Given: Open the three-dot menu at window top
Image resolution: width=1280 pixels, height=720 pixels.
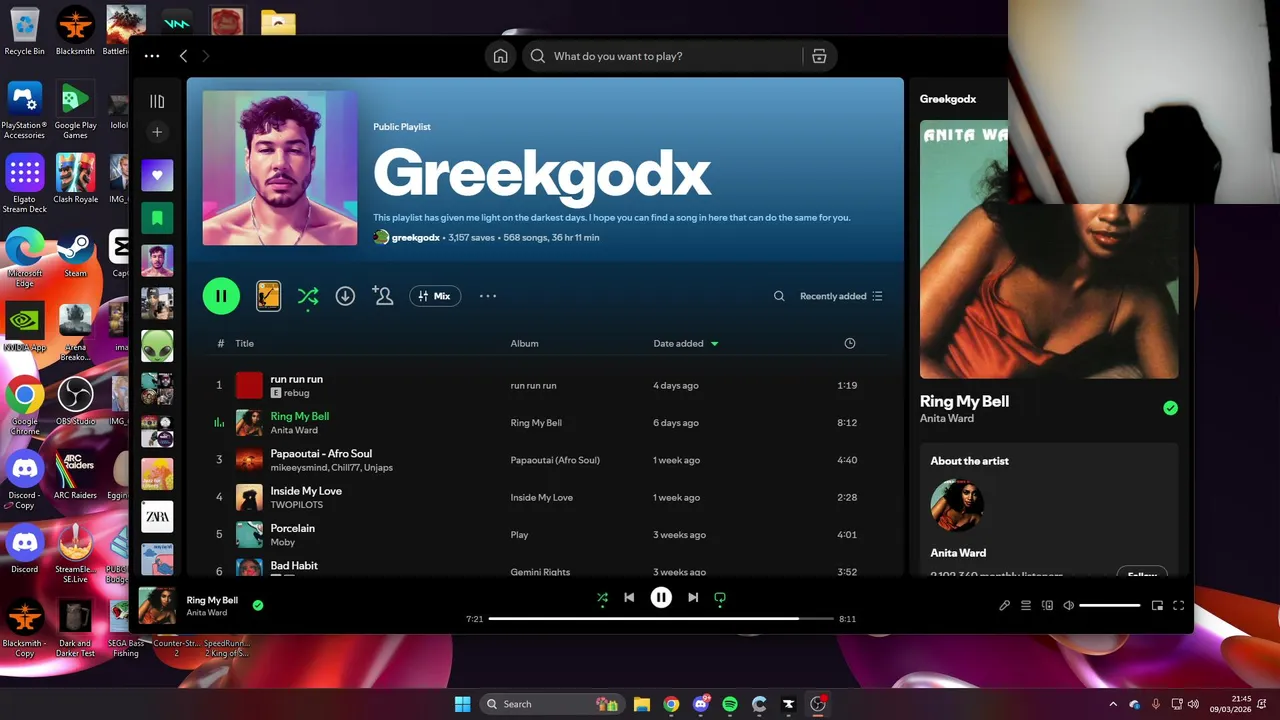Looking at the screenshot, I should pos(152,56).
